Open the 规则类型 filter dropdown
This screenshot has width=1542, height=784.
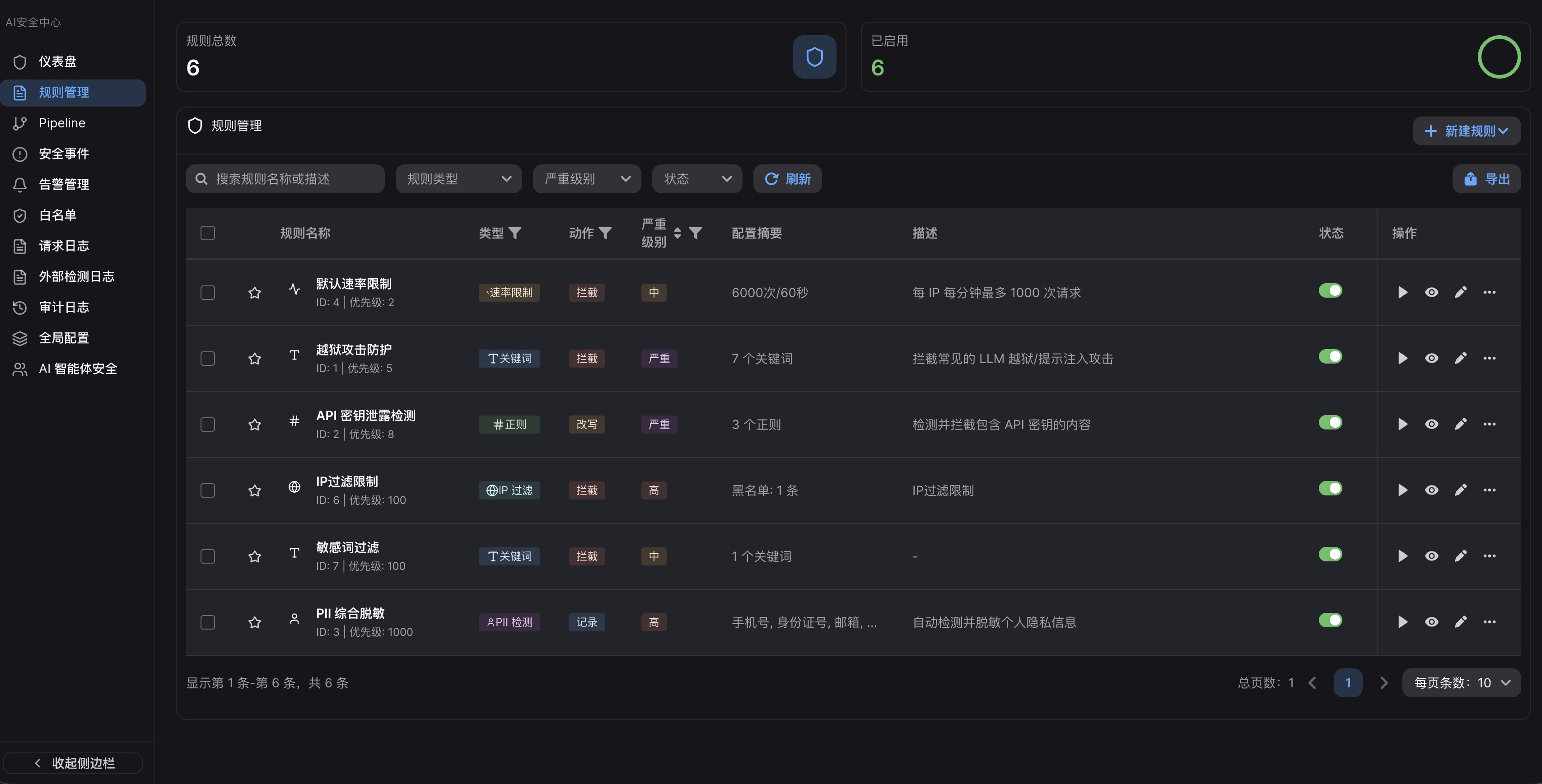tap(458, 178)
